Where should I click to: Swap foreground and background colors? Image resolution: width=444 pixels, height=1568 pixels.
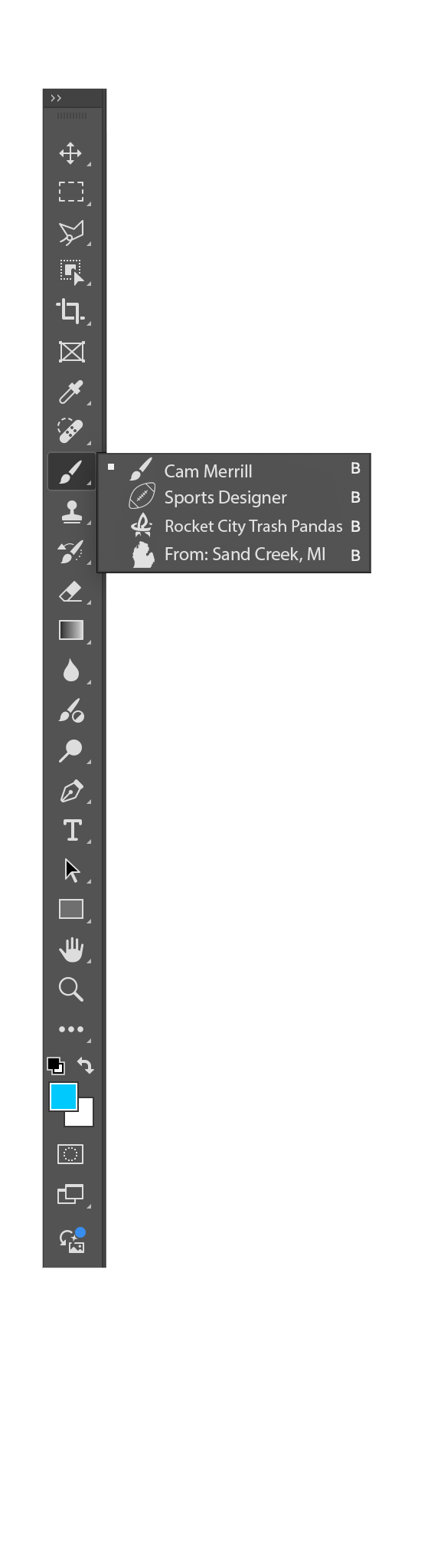click(86, 1065)
